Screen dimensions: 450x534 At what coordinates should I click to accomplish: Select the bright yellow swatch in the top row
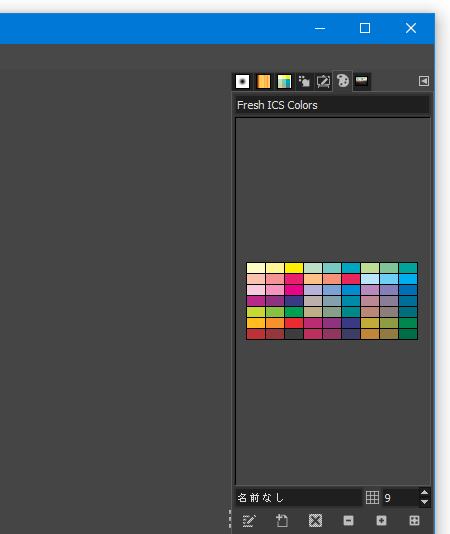click(294, 268)
